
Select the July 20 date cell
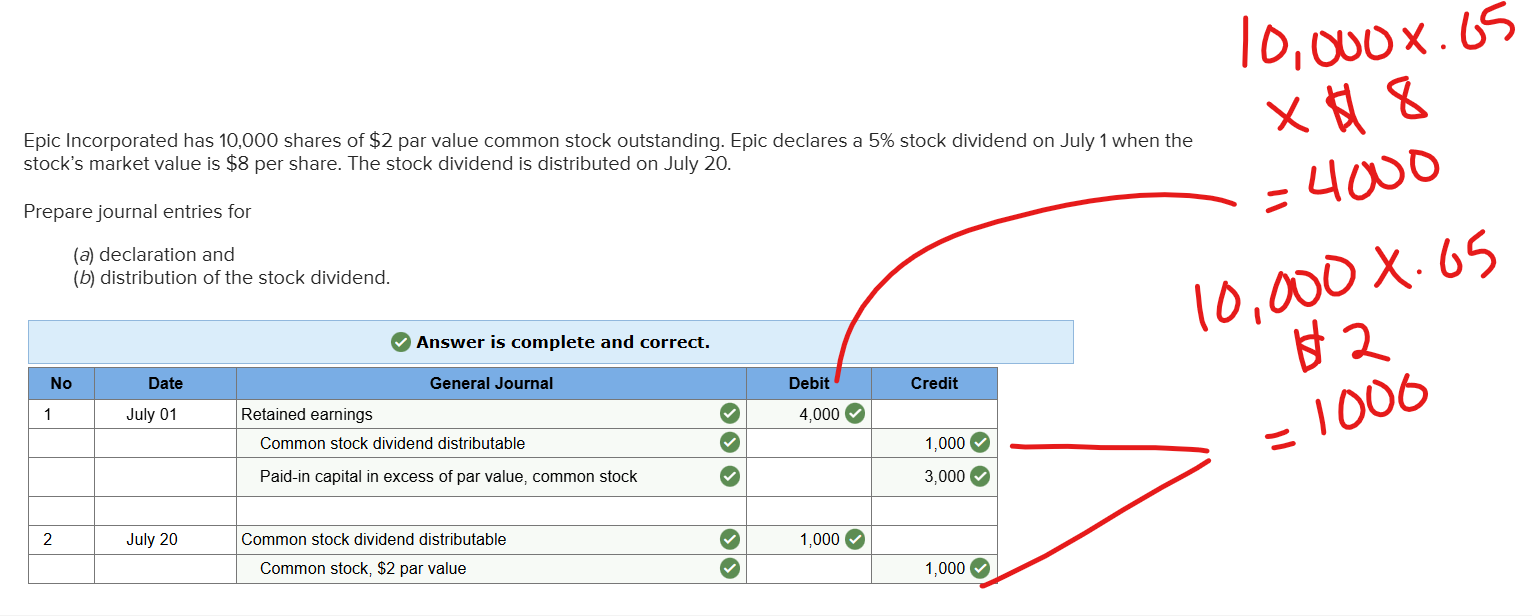[x=152, y=539]
